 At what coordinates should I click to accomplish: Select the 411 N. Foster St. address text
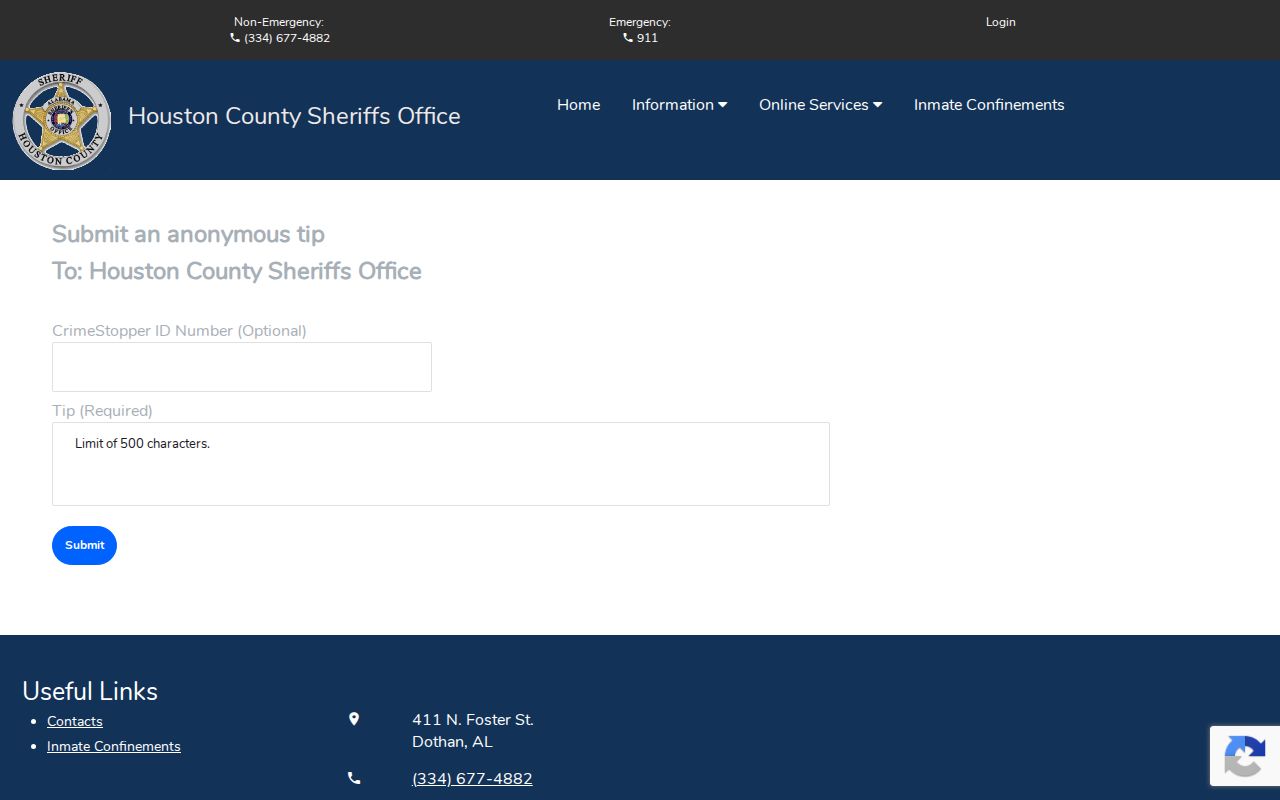click(x=473, y=720)
